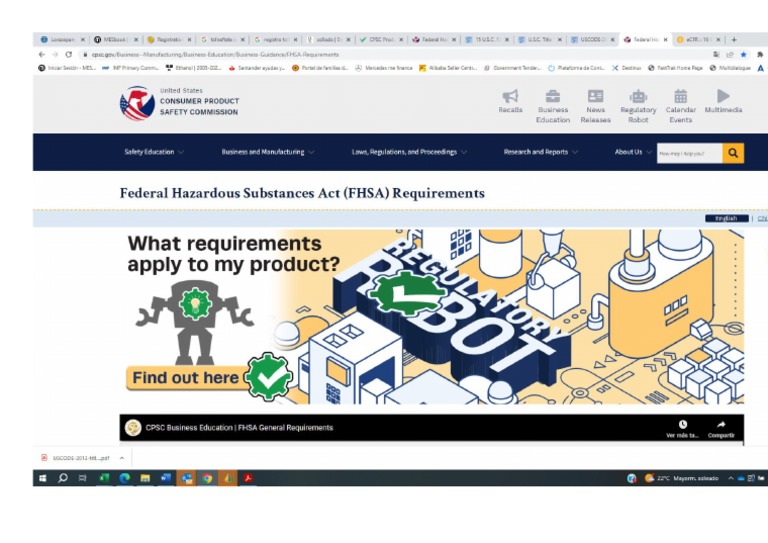Open the Recalls megaphone icon

[510, 96]
